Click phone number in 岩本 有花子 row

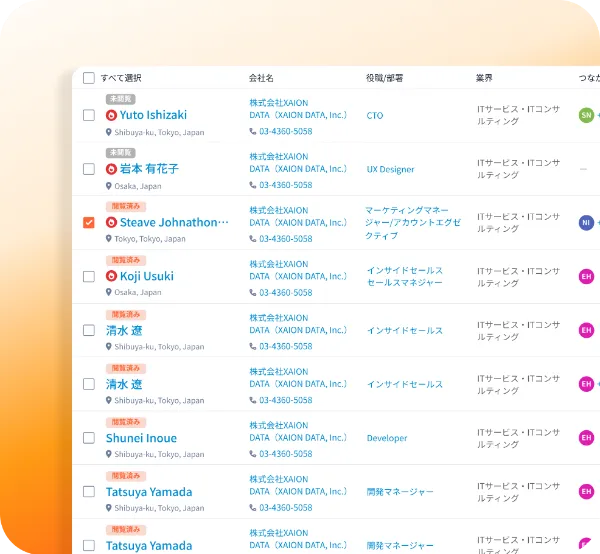click(286, 185)
